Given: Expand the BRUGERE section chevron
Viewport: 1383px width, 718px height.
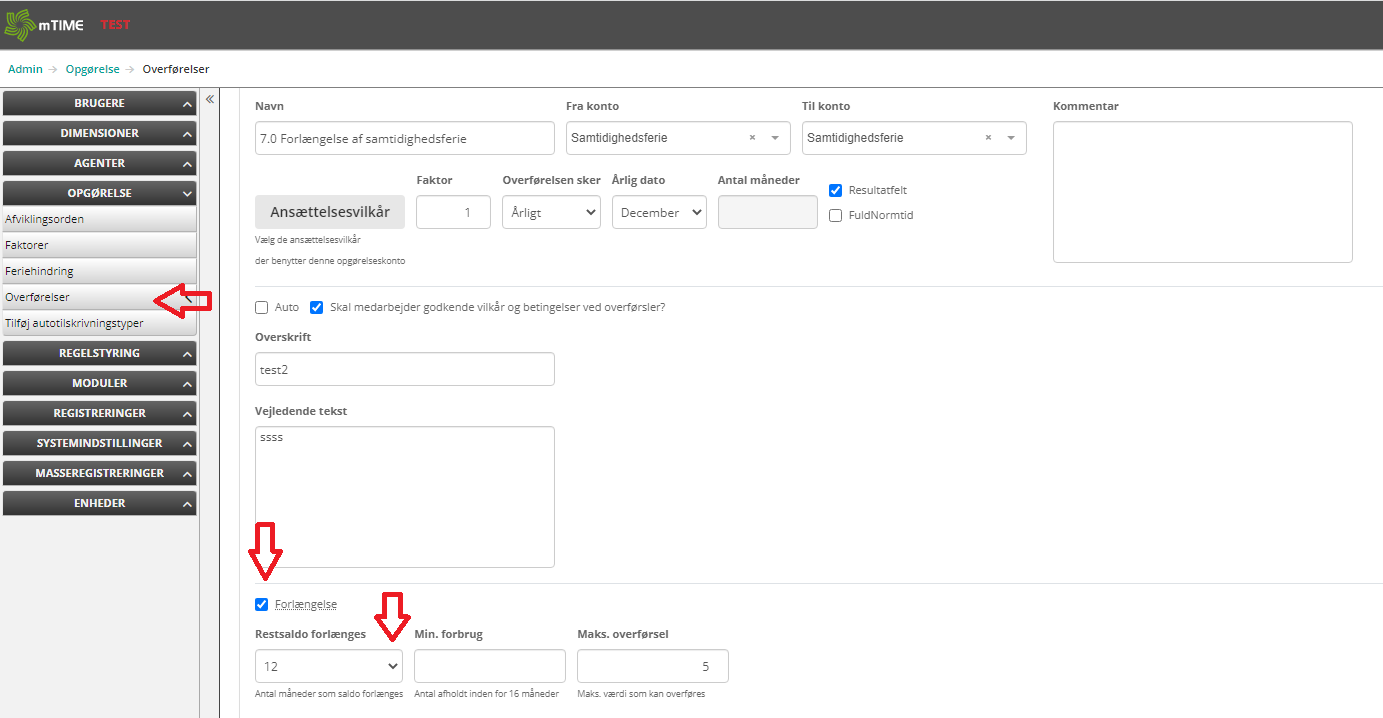Looking at the screenshot, I should 187,104.
